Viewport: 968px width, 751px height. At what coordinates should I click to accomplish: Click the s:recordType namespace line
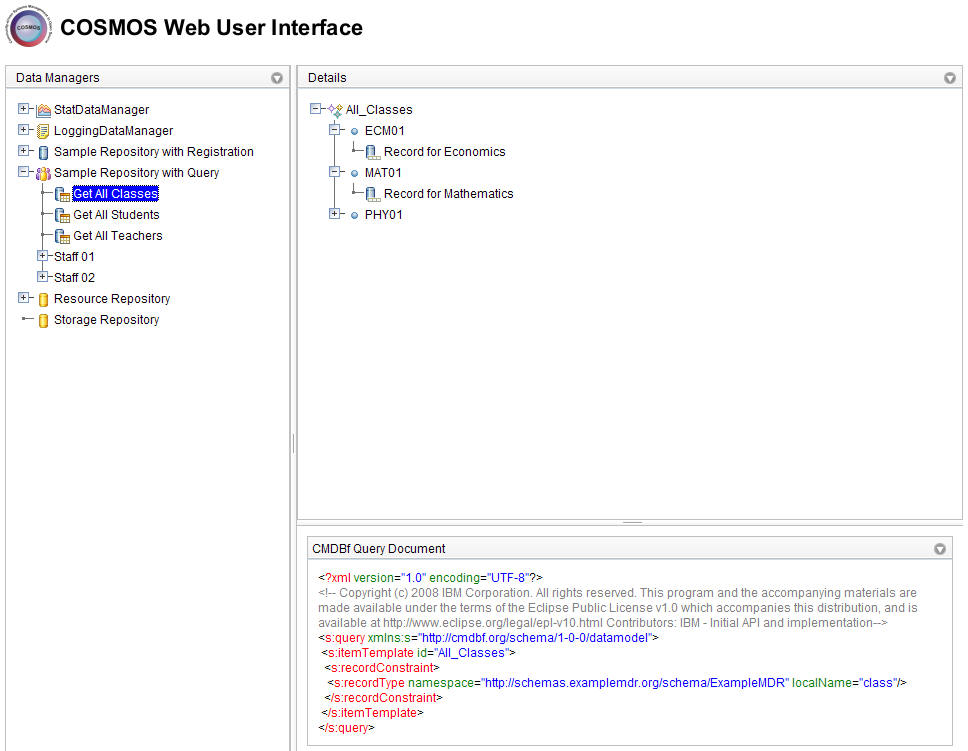click(617, 683)
